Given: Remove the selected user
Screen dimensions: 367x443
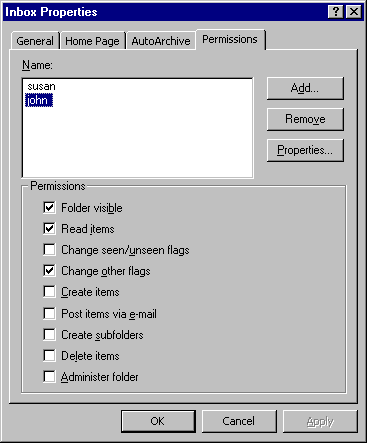Looking at the screenshot, I should [305, 119].
